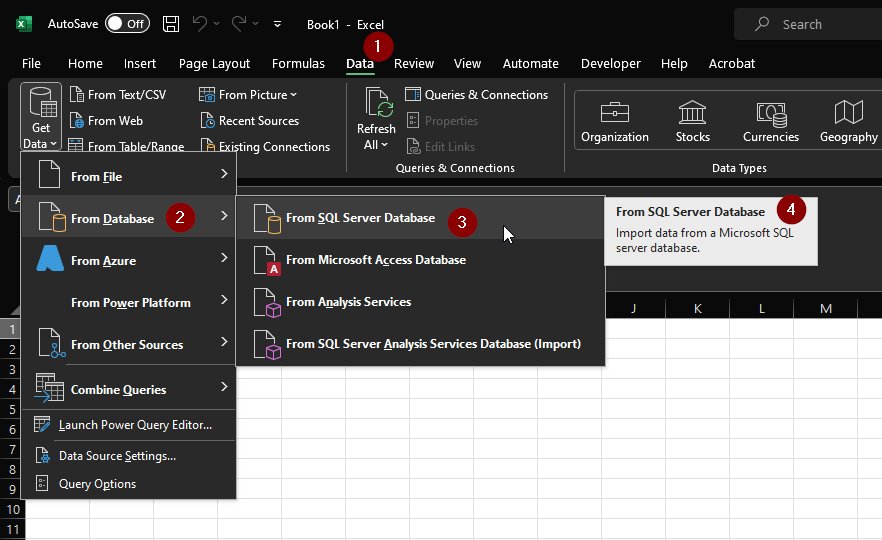Click Queries & Connections pane button
The image size is (882, 540).
[x=477, y=94]
